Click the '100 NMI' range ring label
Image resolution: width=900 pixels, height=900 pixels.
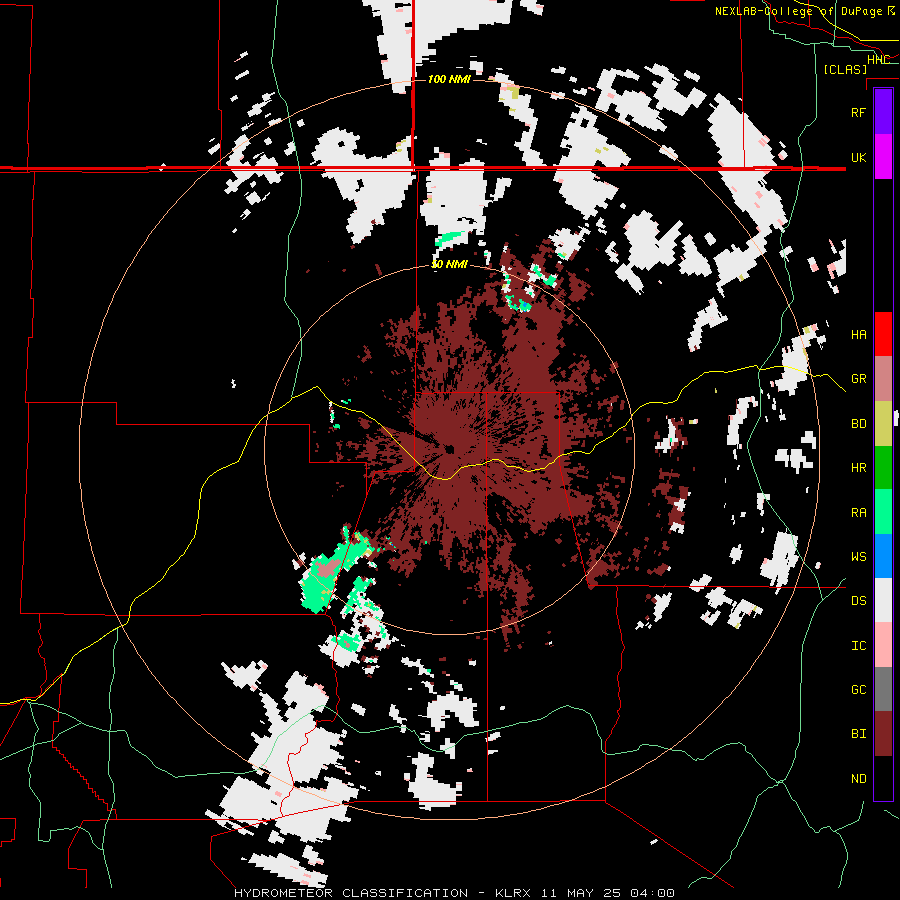[449, 79]
